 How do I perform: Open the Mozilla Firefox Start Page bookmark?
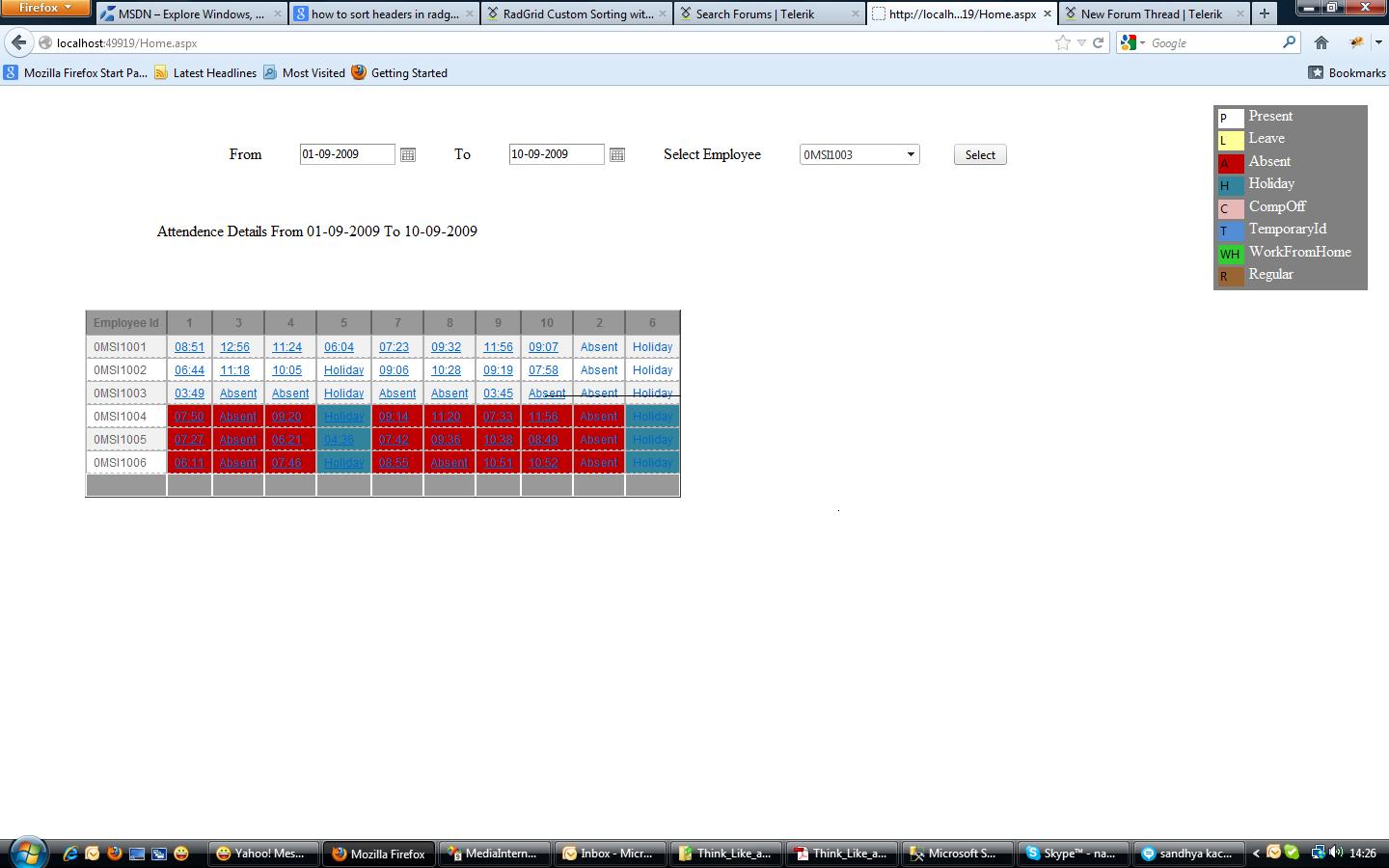[75, 72]
